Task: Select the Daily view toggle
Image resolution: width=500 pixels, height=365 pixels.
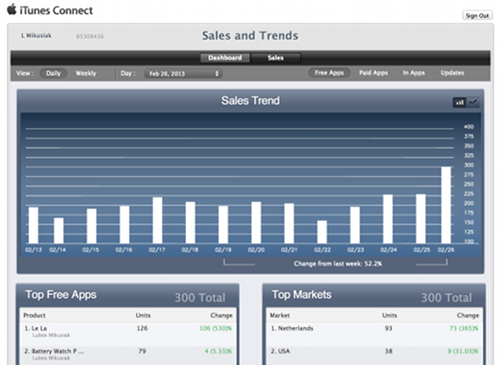Action: point(53,73)
